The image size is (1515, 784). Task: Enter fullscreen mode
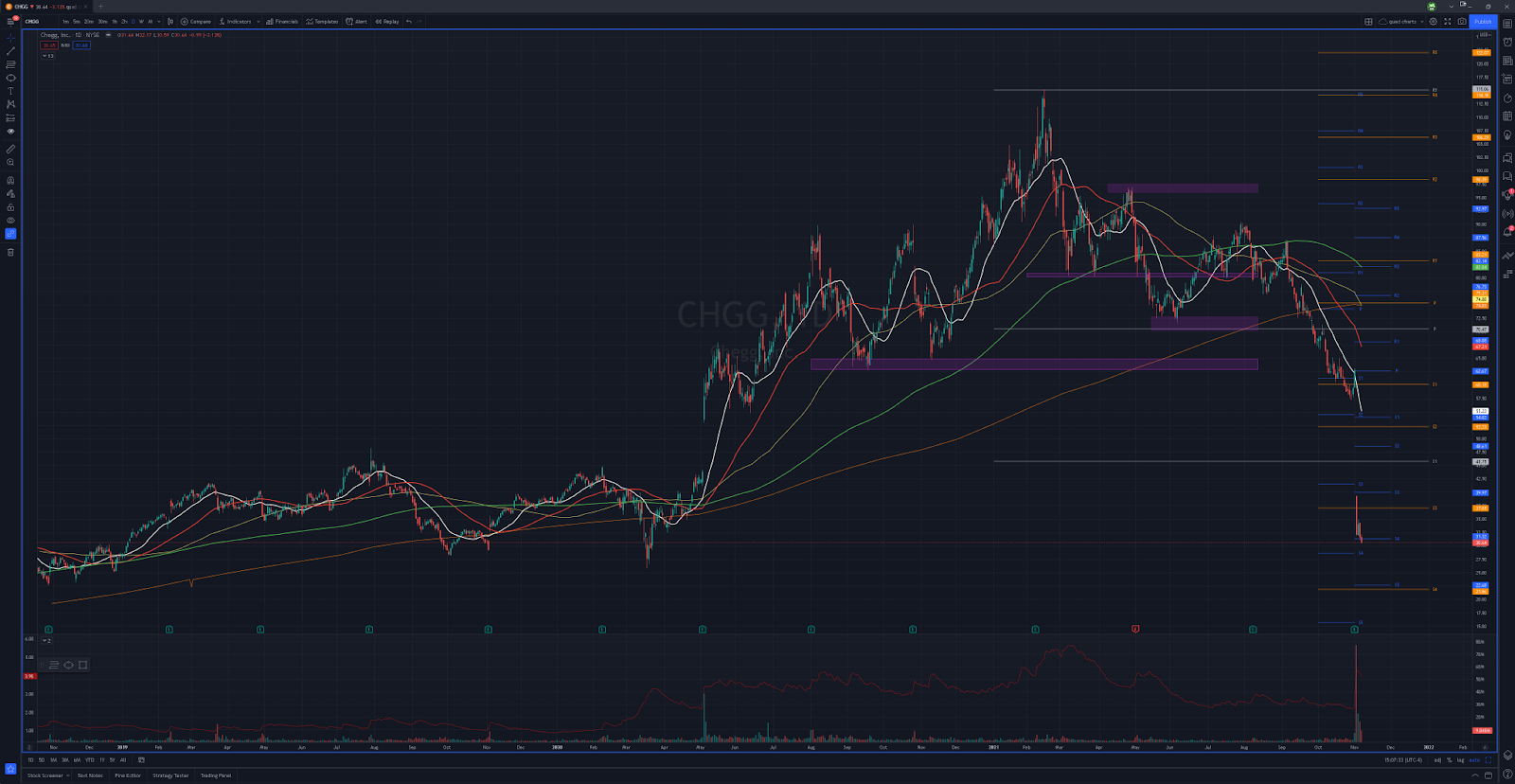point(1447,21)
